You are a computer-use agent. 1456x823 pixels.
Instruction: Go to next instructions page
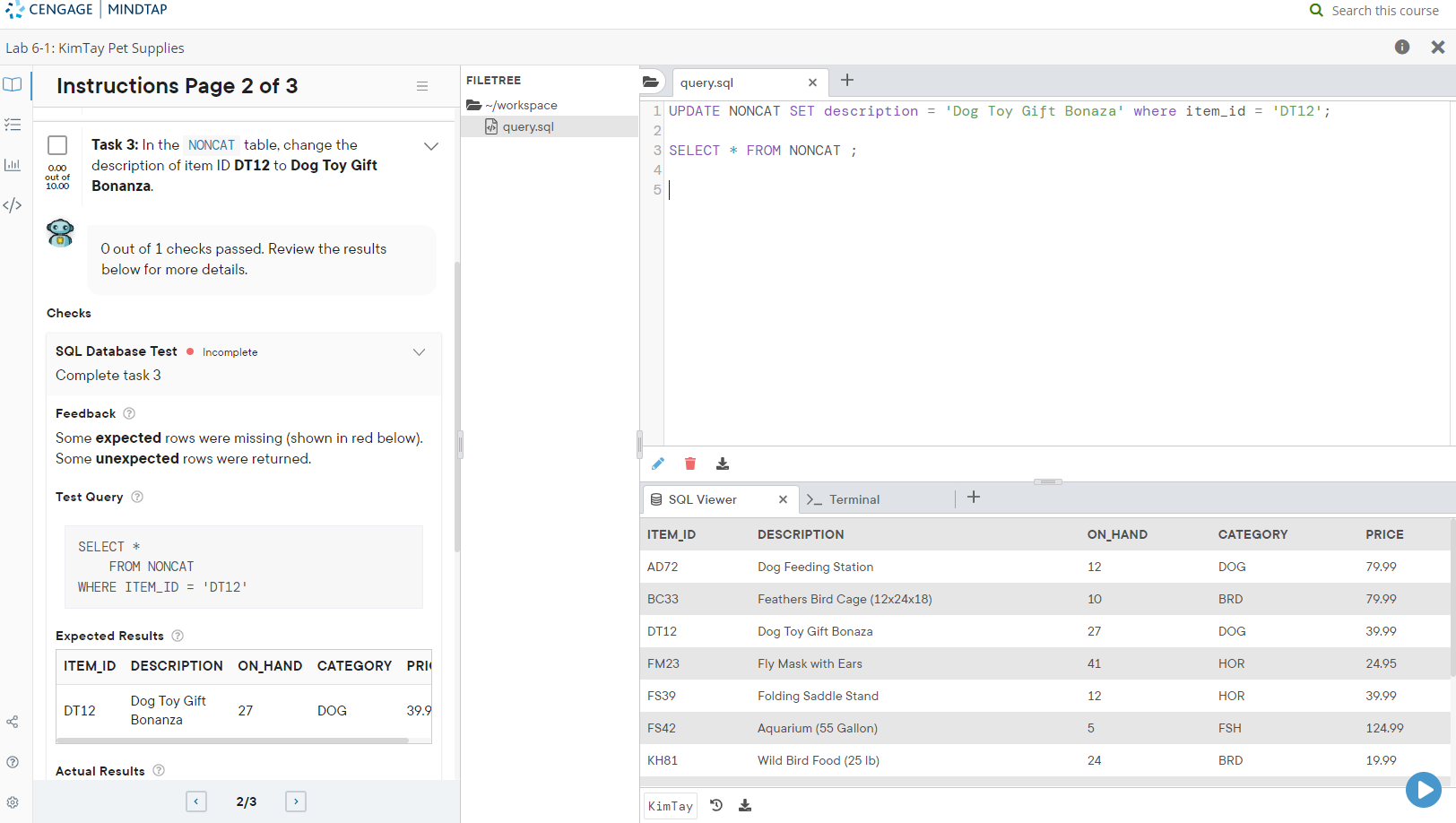[x=296, y=801]
